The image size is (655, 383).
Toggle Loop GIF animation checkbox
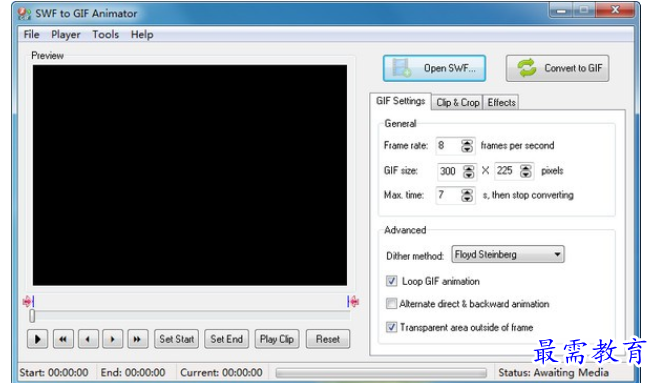(x=391, y=281)
